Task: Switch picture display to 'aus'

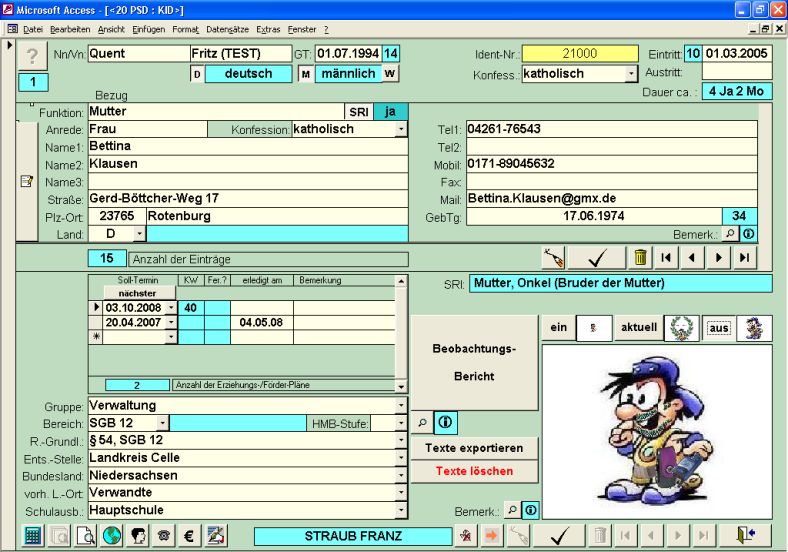Action: point(720,328)
